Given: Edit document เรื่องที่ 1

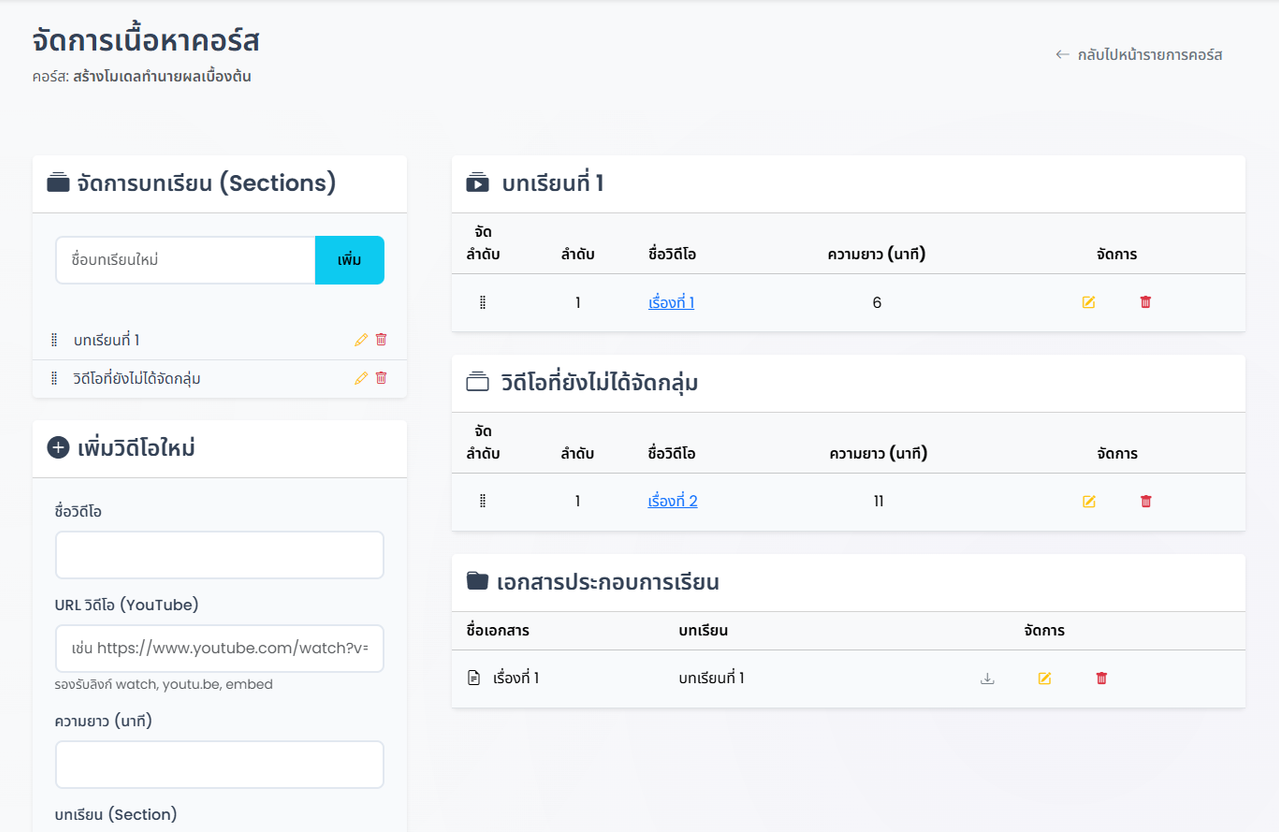Looking at the screenshot, I should [1045, 678].
